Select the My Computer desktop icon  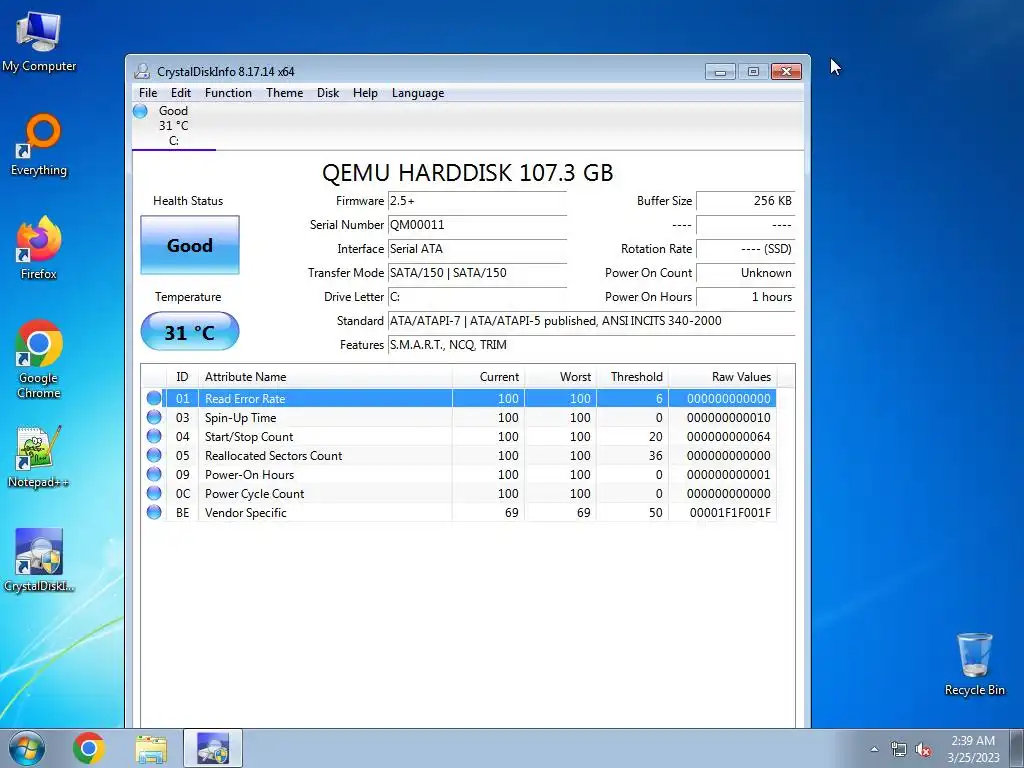tap(39, 42)
